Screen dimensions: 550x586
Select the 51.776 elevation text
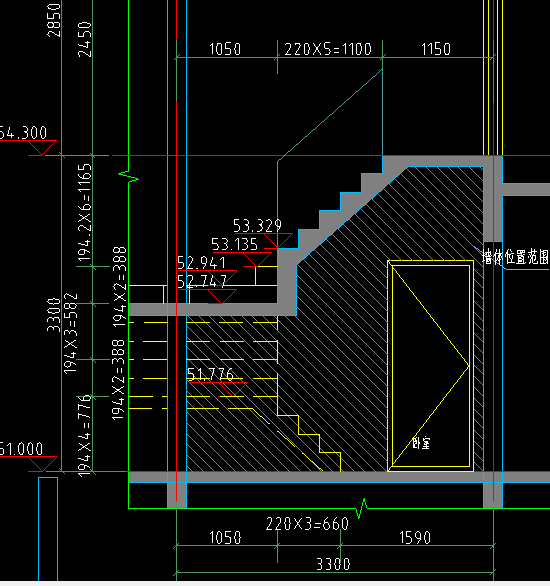pyautogui.click(x=210, y=374)
